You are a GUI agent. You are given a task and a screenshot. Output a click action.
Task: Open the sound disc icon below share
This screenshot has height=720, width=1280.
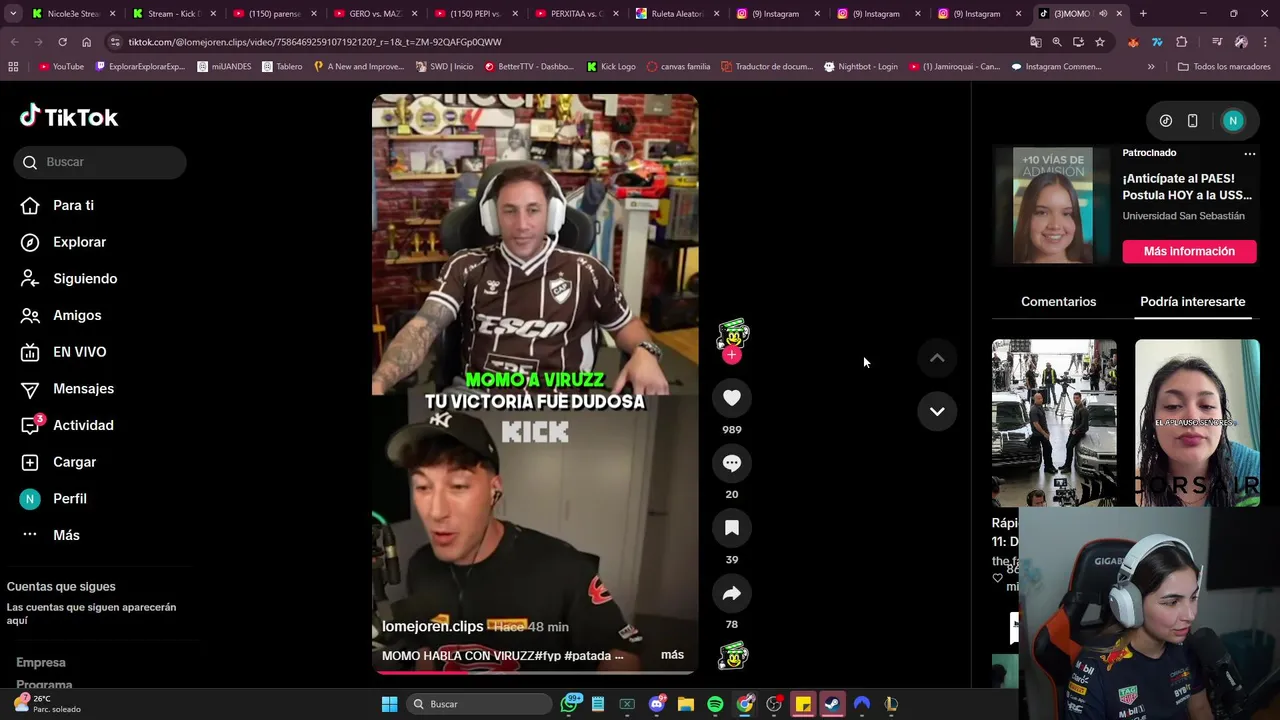click(733, 655)
